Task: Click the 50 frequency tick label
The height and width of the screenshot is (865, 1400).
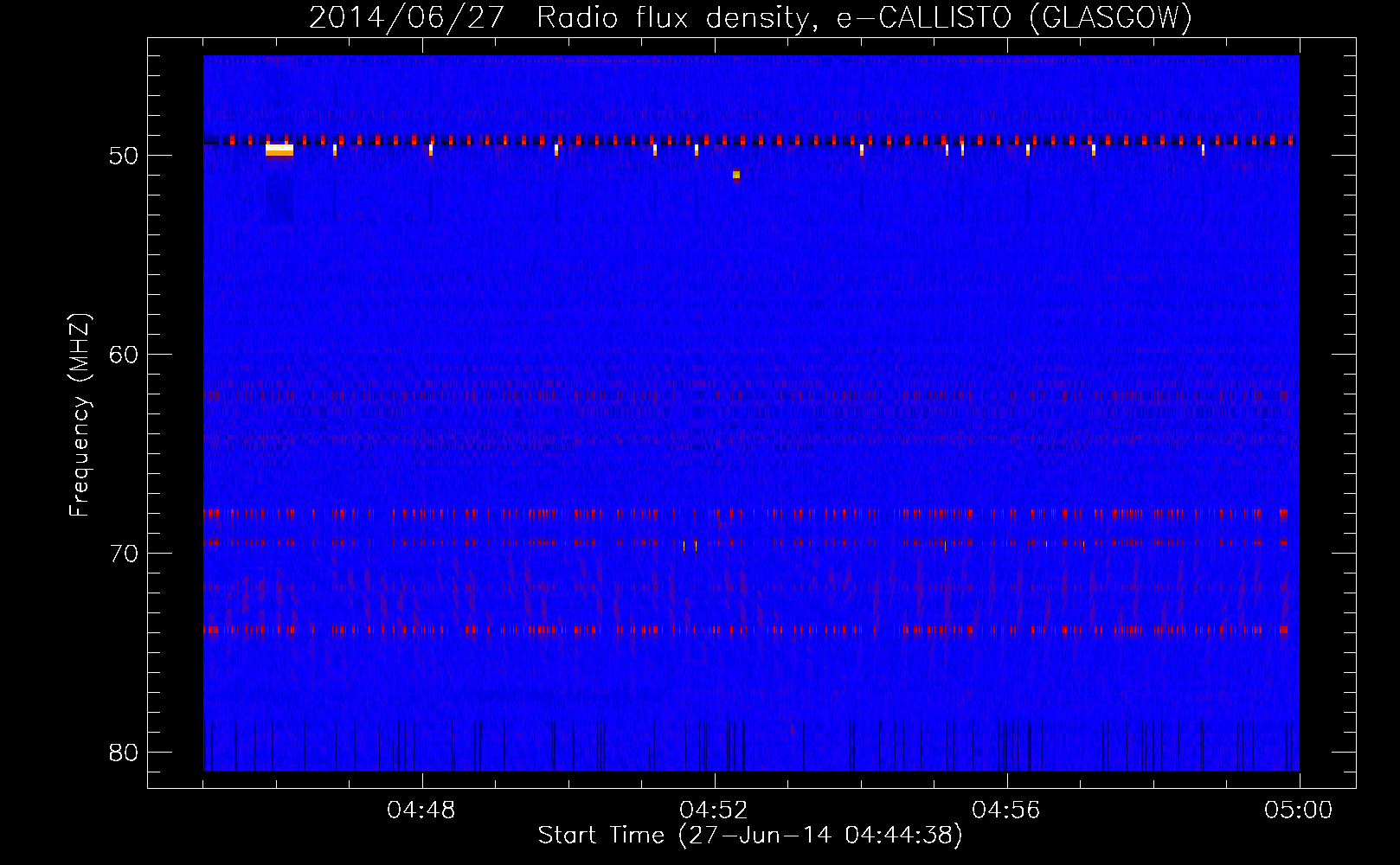Action: pos(124,156)
